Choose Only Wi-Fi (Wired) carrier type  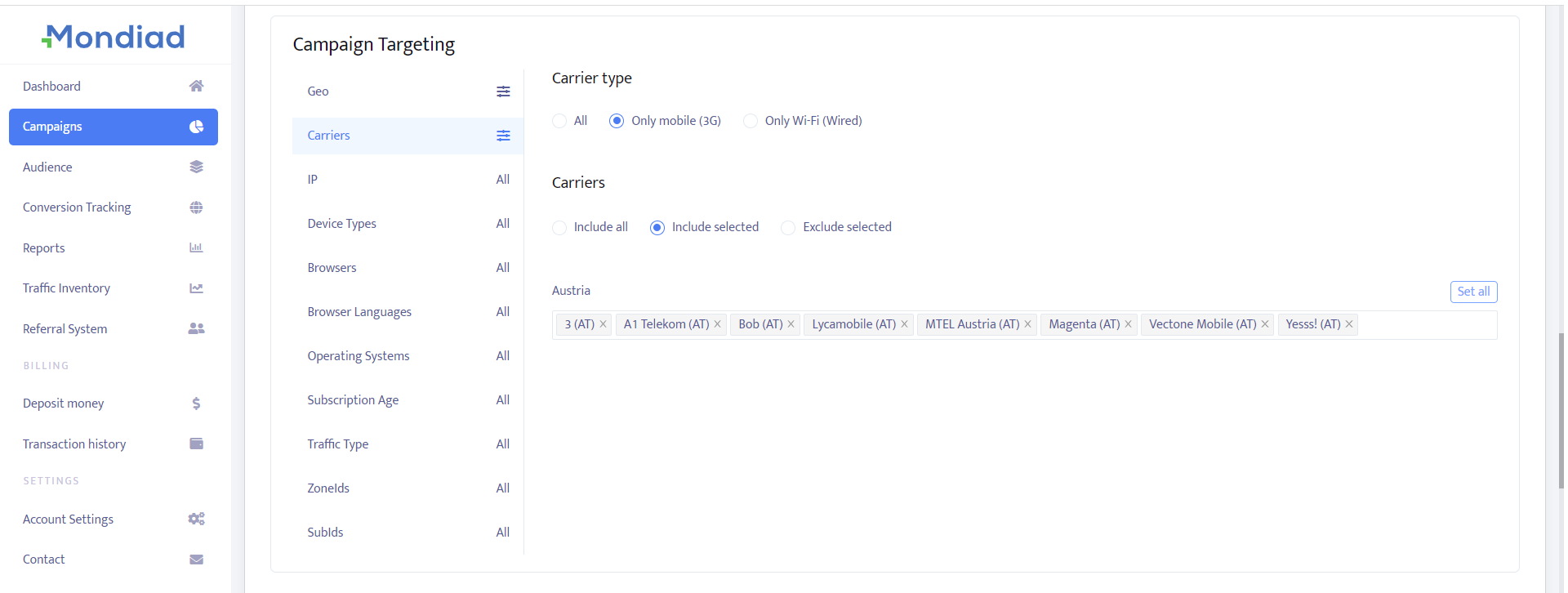(x=751, y=121)
